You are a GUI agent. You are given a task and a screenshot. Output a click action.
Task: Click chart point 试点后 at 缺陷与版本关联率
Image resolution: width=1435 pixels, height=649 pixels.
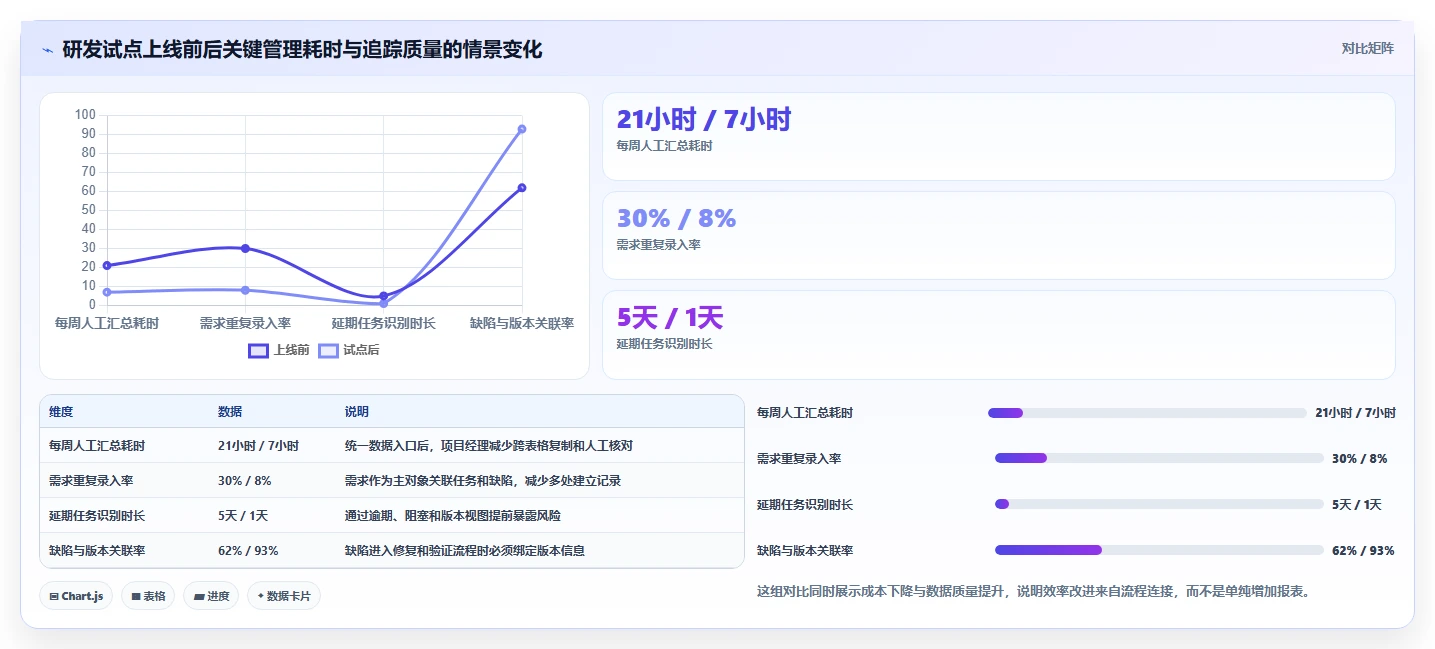click(522, 129)
